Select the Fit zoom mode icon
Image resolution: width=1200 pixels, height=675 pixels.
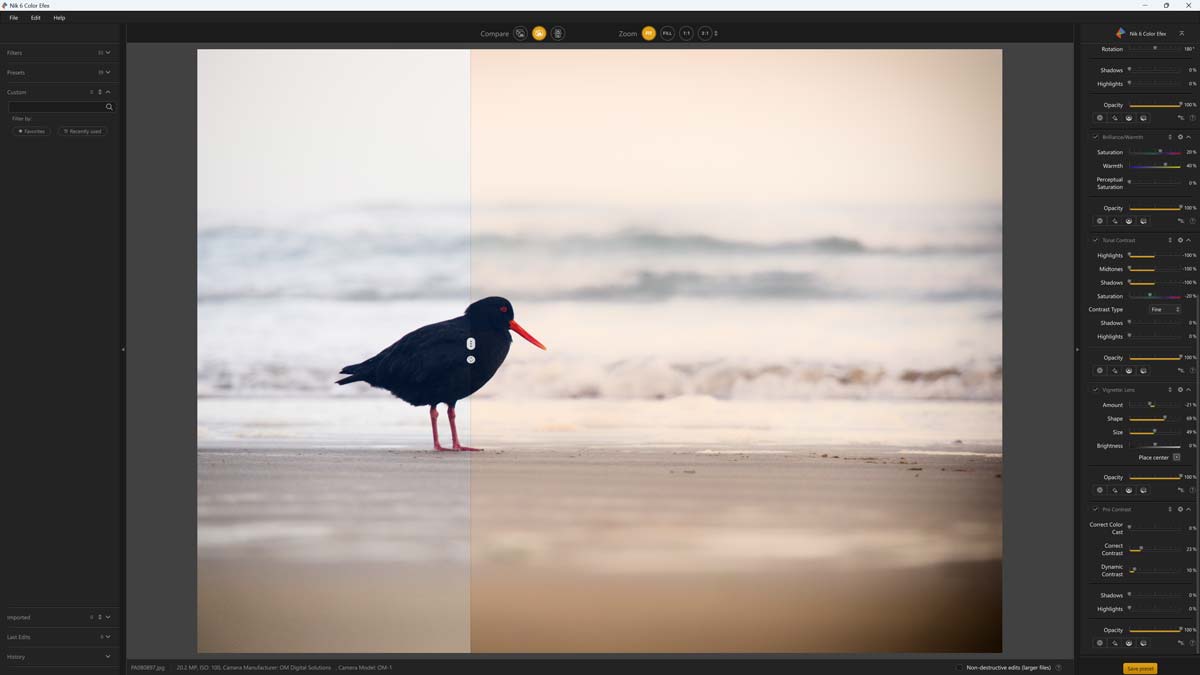point(647,33)
